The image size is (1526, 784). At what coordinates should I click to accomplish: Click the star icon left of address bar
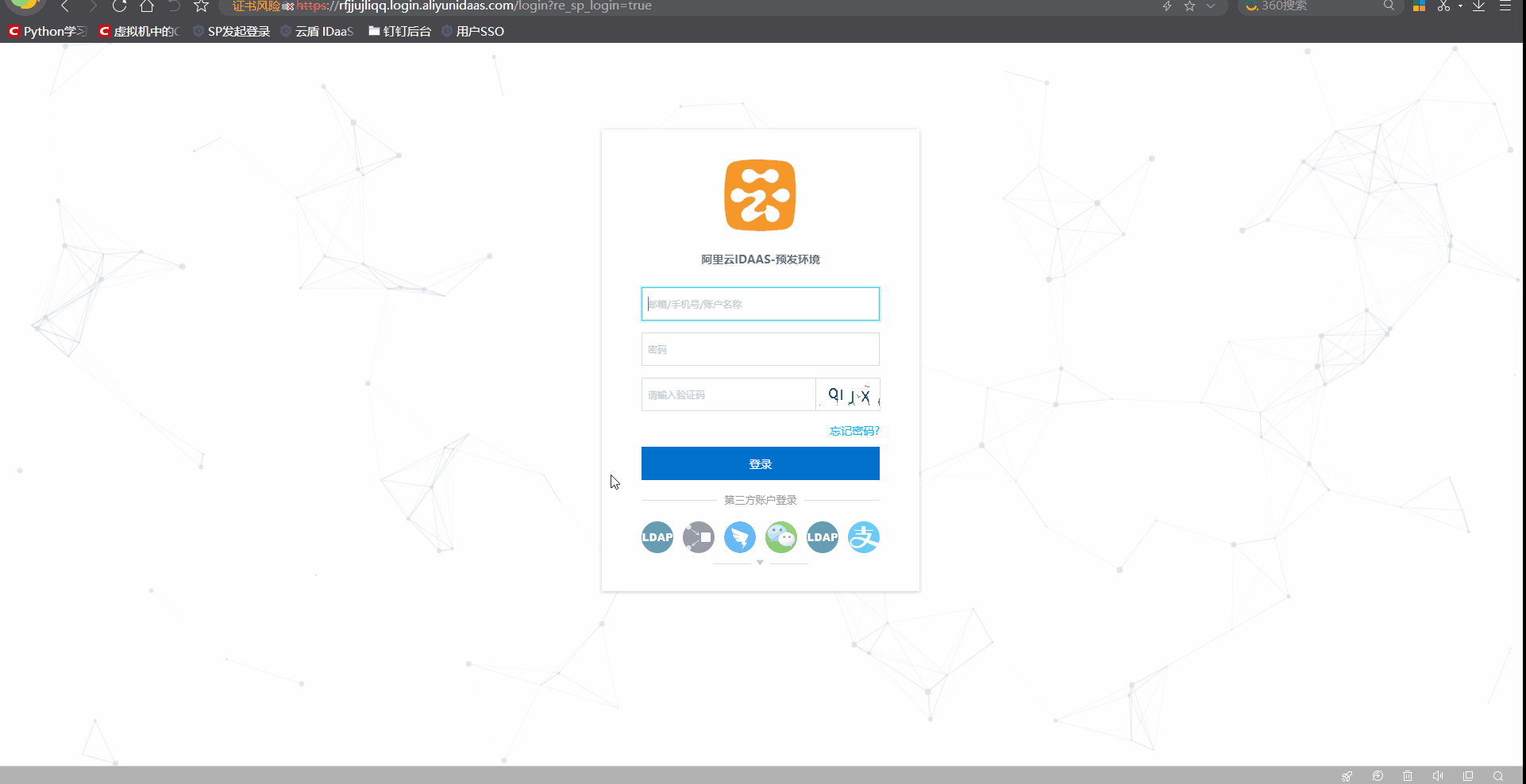tap(202, 6)
